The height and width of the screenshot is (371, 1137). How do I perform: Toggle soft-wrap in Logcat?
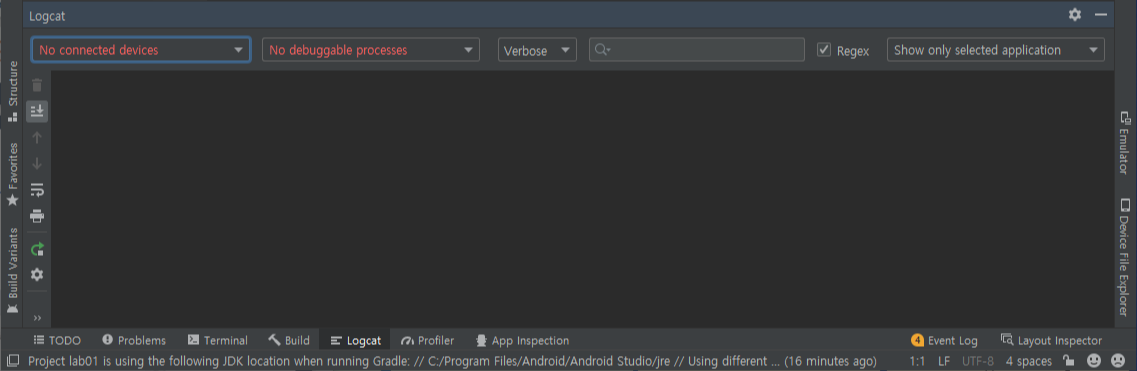(x=37, y=190)
